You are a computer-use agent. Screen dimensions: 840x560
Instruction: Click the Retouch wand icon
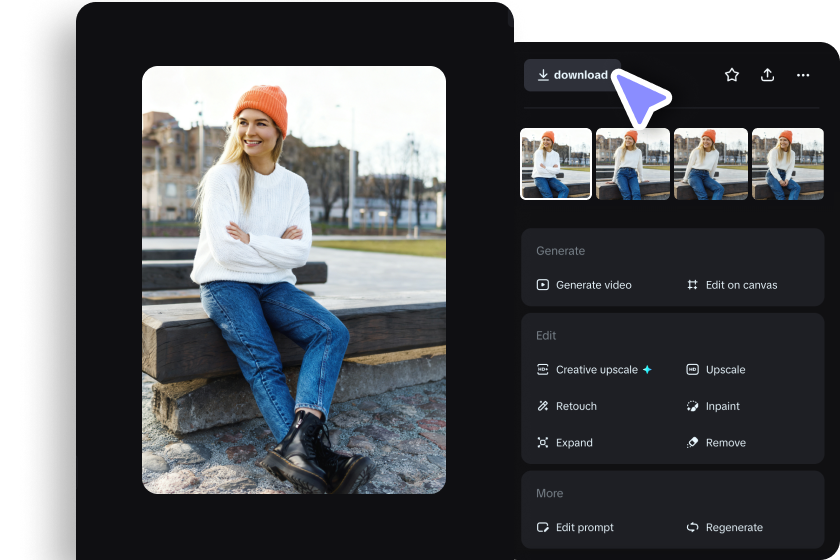pos(543,406)
